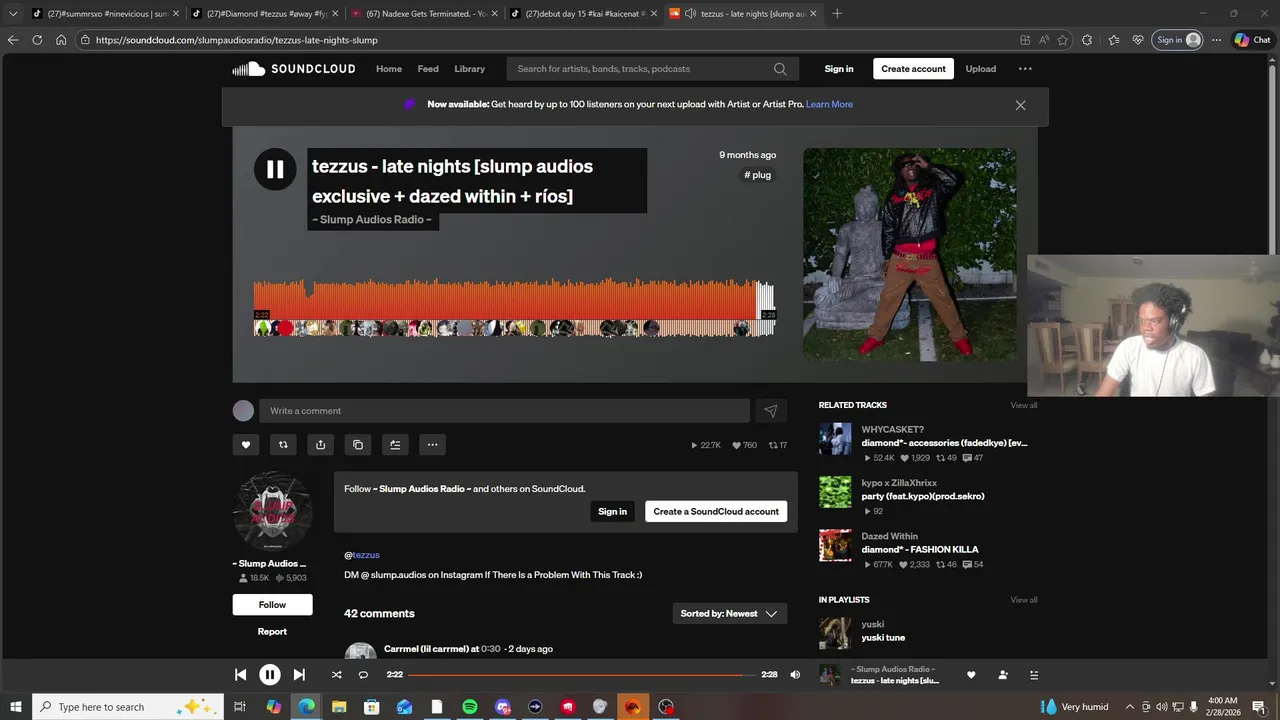Open Spotify from the taskbar
The image size is (1280, 720).
[470, 707]
